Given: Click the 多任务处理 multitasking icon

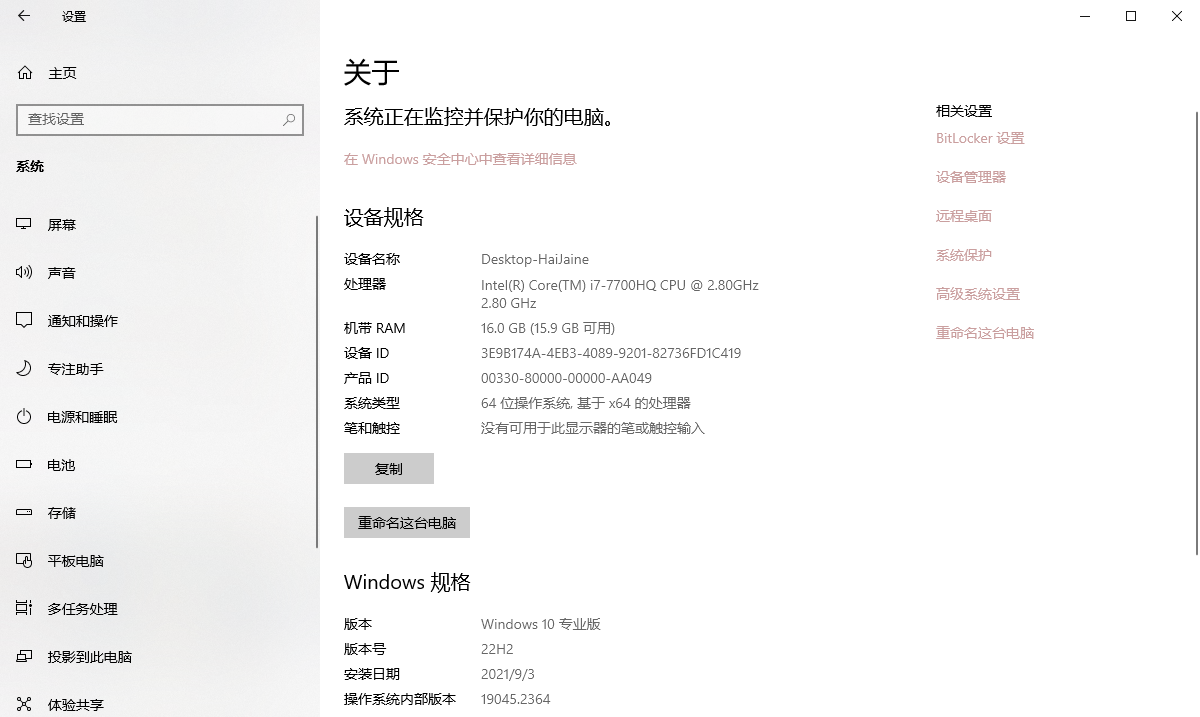Looking at the screenshot, I should [x=24, y=609].
